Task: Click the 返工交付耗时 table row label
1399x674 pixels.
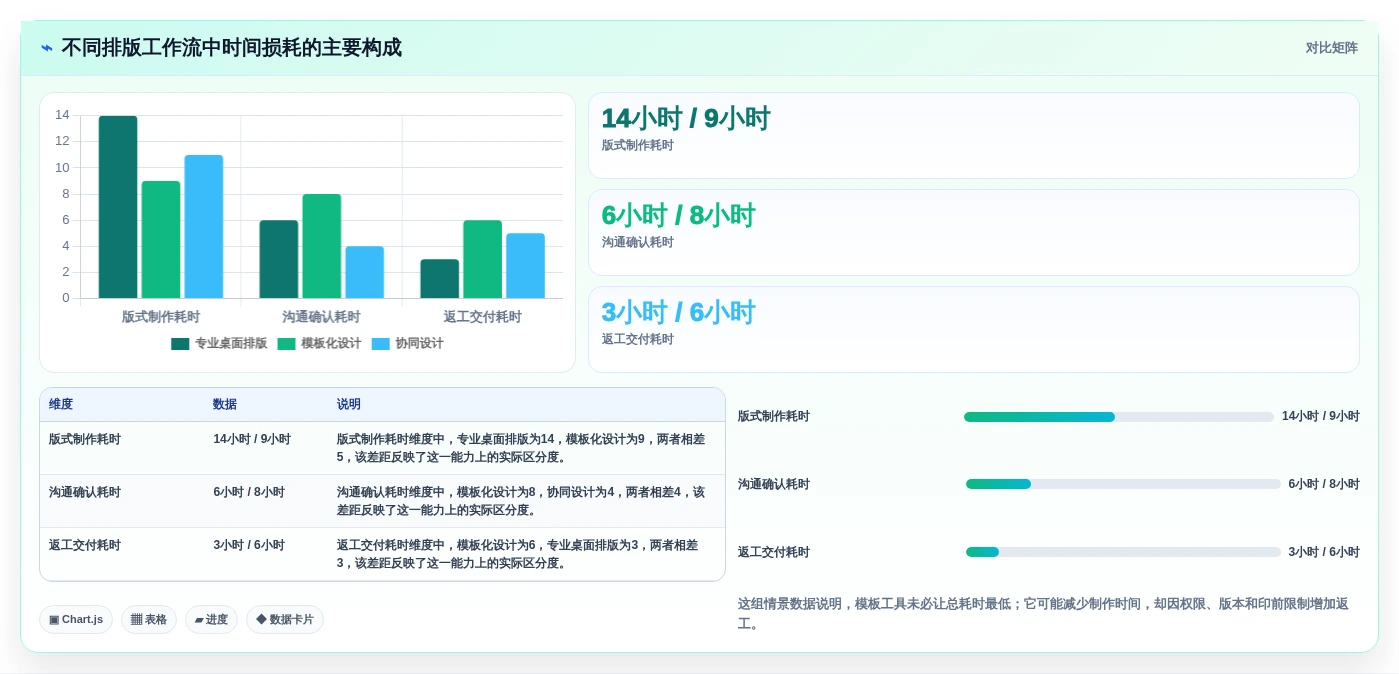Action: tap(85, 545)
